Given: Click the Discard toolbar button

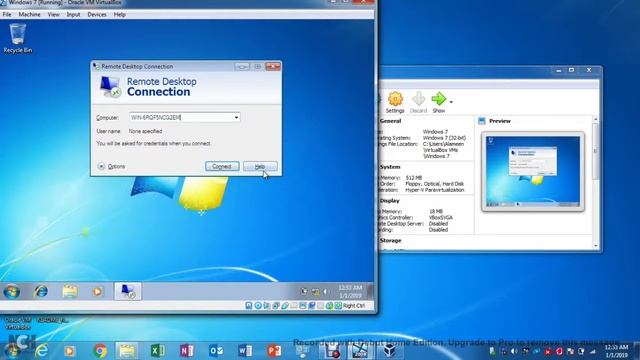Looking at the screenshot, I should pos(418,102).
